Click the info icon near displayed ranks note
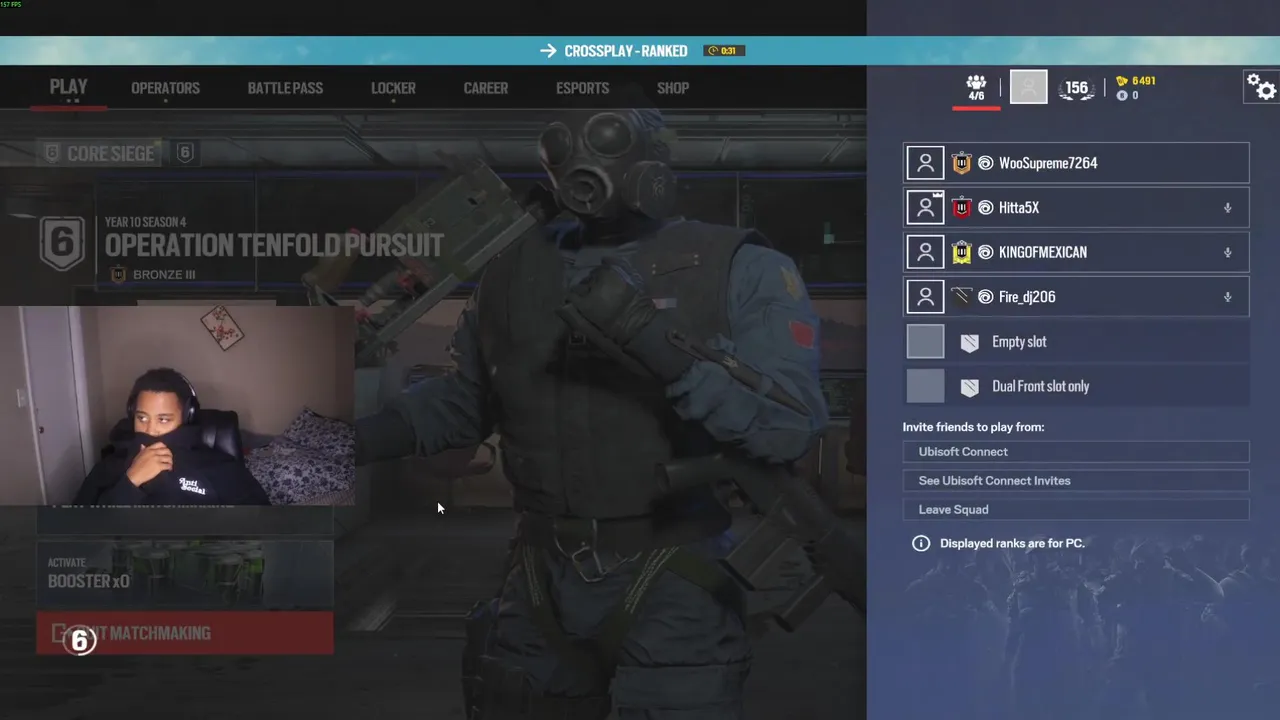Image resolution: width=1280 pixels, height=720 pixels. click(921, 543)
